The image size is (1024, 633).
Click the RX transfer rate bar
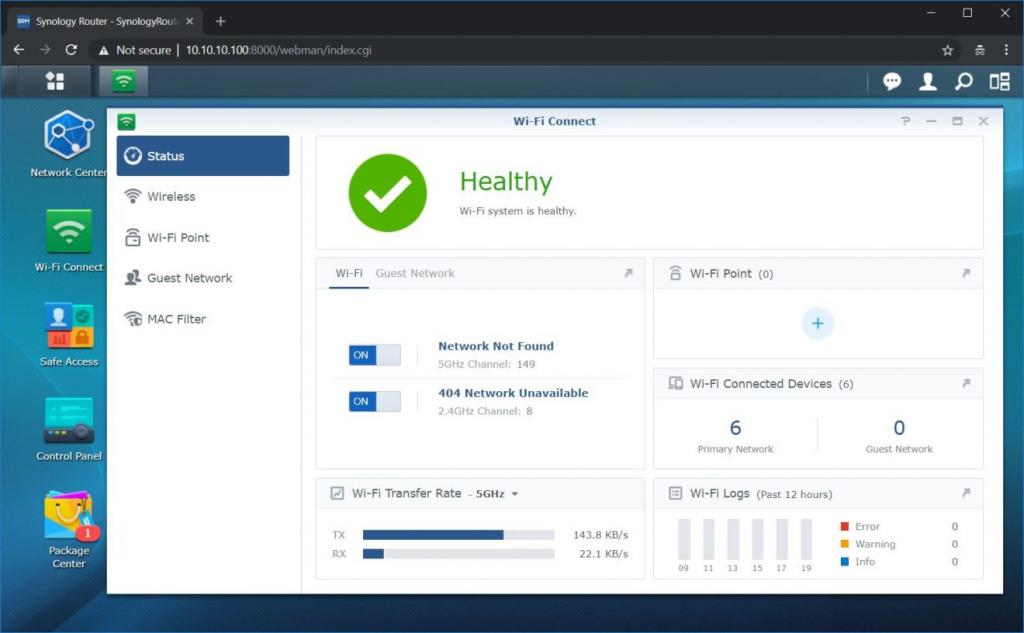tap(458, 554)
